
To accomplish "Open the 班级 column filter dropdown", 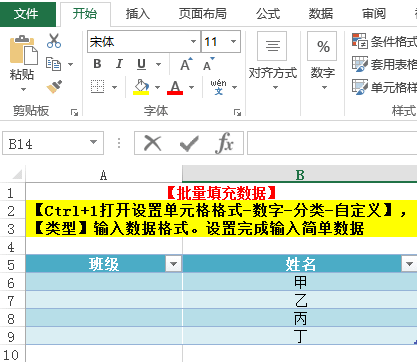I will coord(173,264).
